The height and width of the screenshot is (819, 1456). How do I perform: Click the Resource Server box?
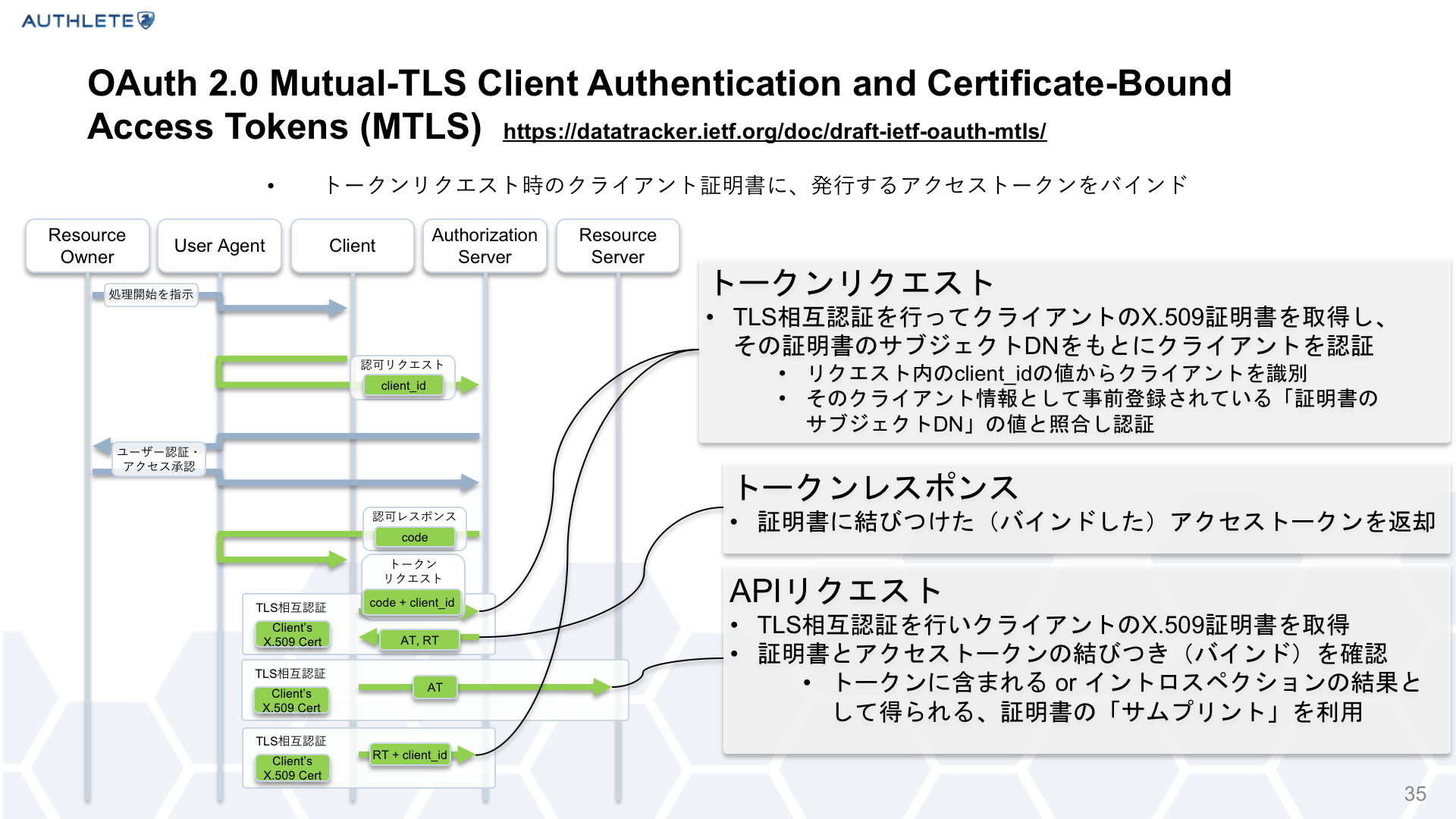[x=617, y=246]
